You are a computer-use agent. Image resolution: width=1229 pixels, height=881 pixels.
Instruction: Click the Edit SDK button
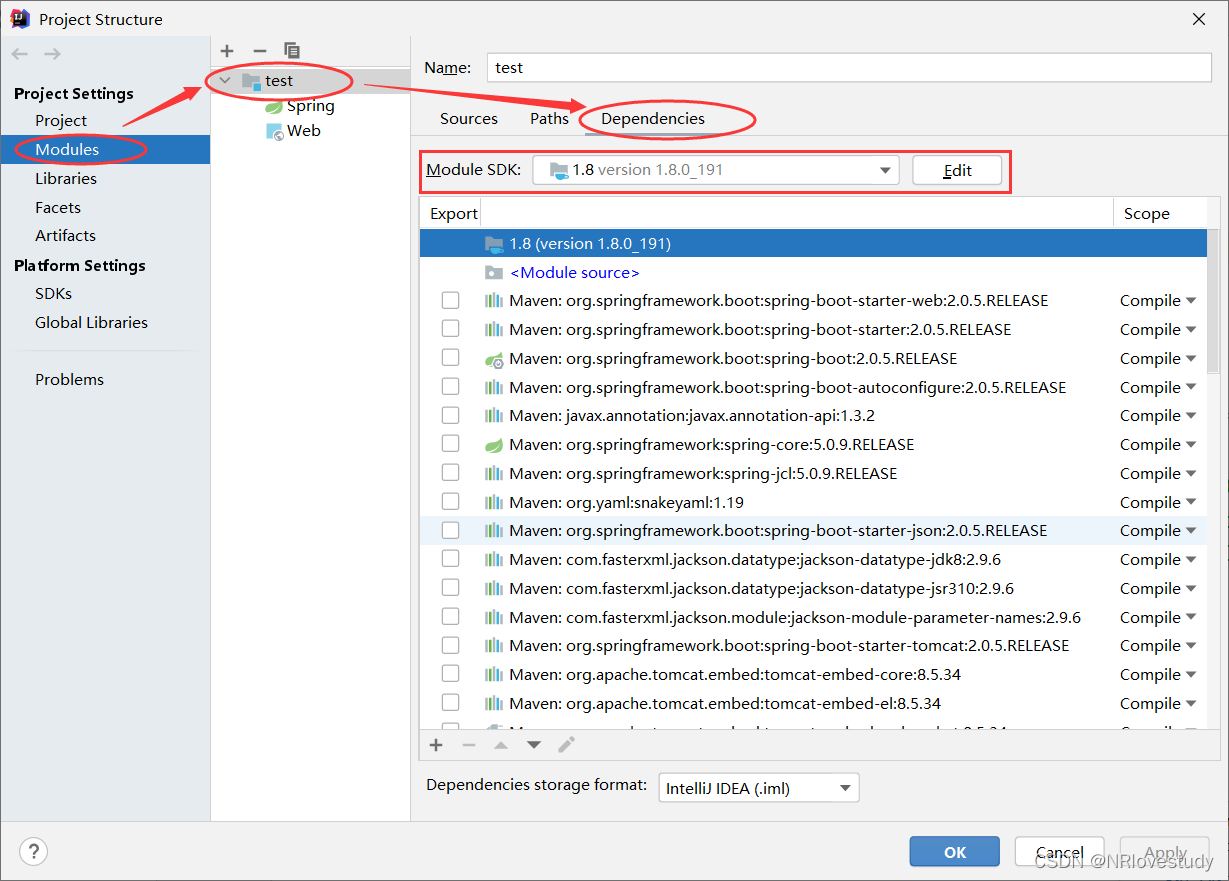(x=957, y=170)
